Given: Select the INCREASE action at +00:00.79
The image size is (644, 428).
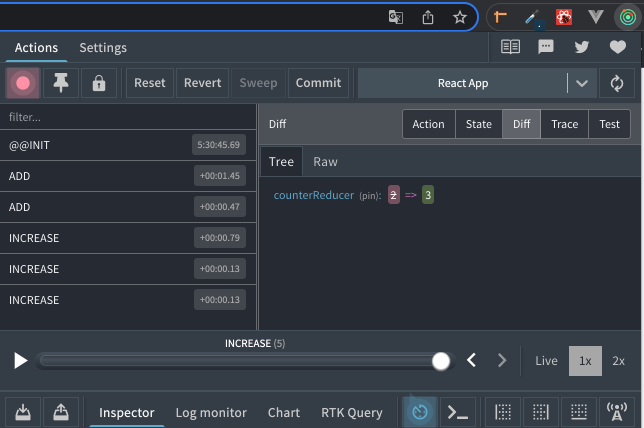Looking at the screenshot, I should point(128,238).
